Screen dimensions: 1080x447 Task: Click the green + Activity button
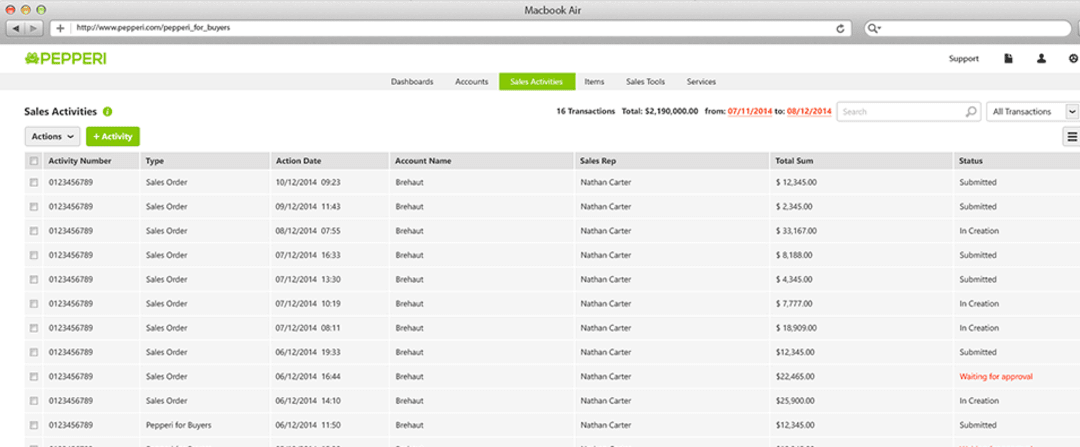(x=112, y=136)
